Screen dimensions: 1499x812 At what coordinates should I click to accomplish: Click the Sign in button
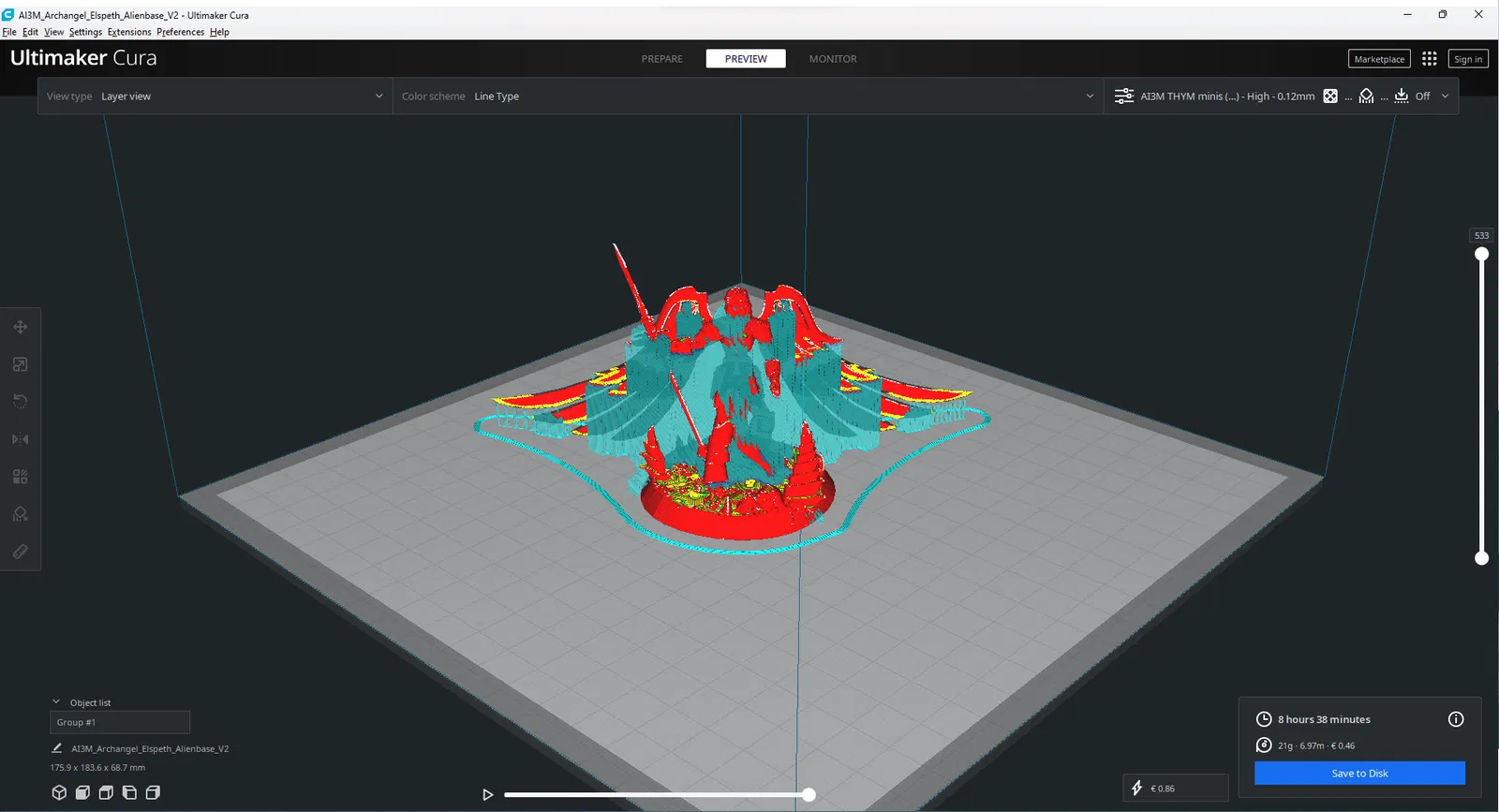pyautogui.click(x=1468, y=59)
